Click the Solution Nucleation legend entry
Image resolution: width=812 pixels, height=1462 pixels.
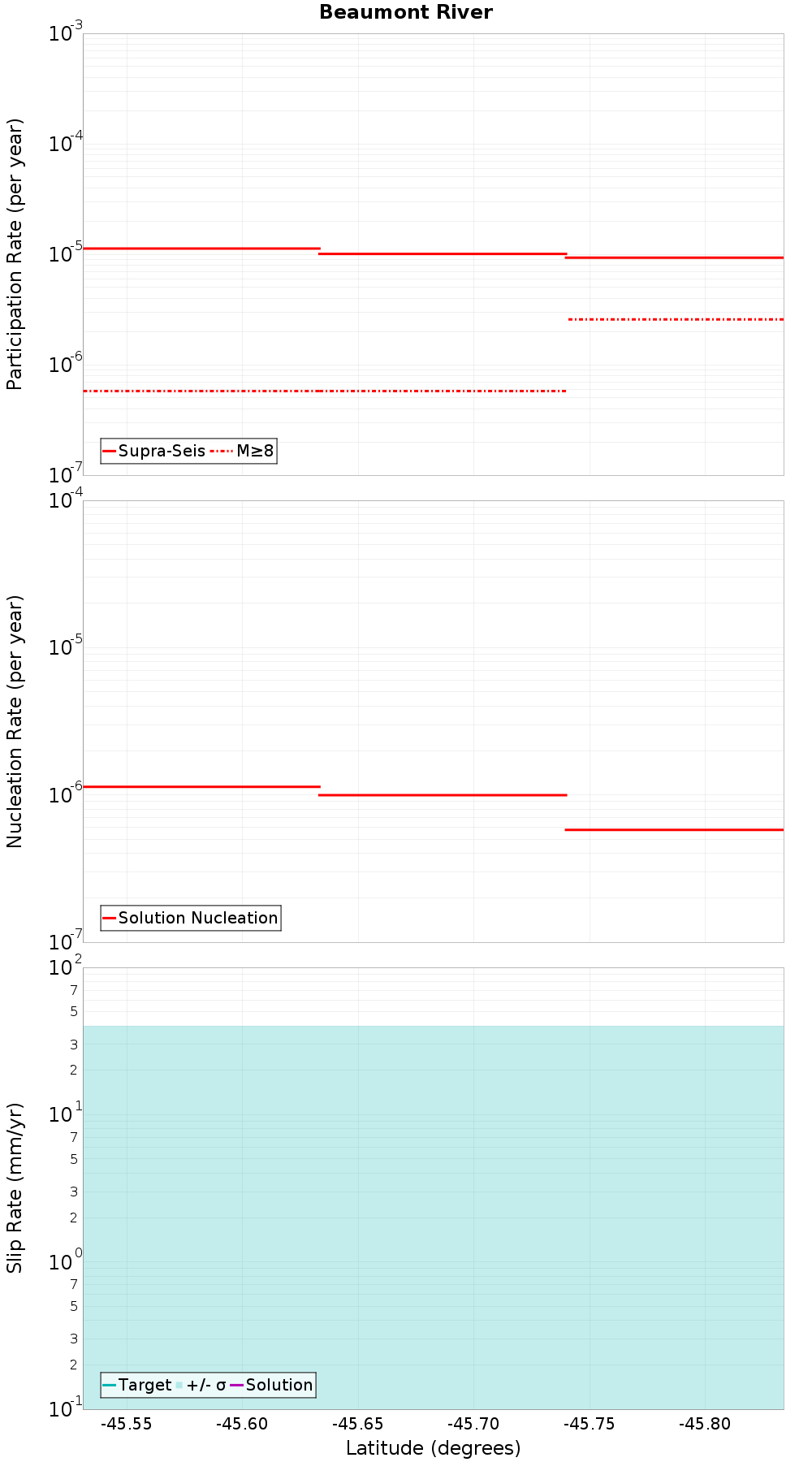pos(191,918)
